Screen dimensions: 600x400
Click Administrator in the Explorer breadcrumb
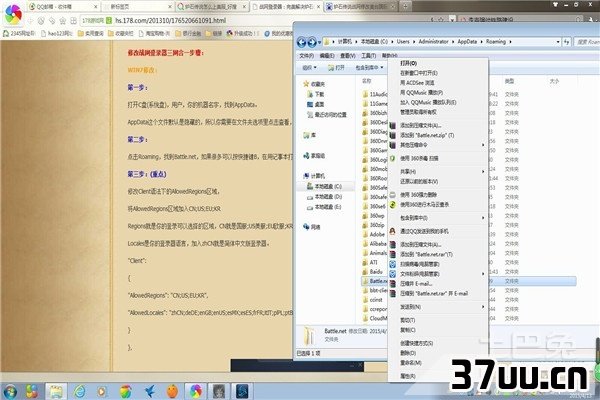point(433,42)
